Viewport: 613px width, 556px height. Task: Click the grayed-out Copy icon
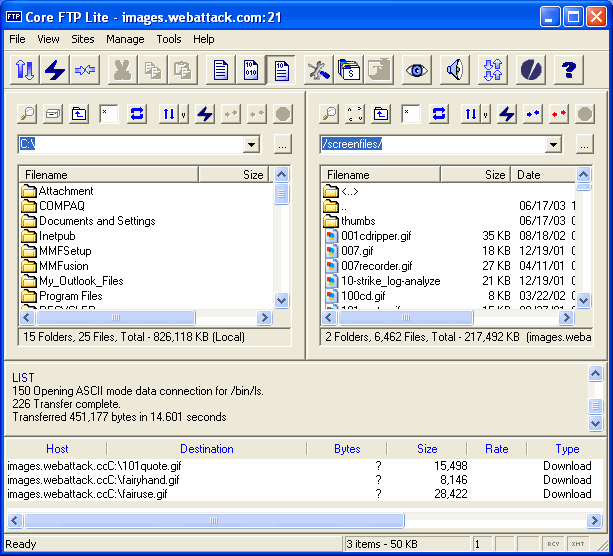pyautogui.click(x=152, y=70)
